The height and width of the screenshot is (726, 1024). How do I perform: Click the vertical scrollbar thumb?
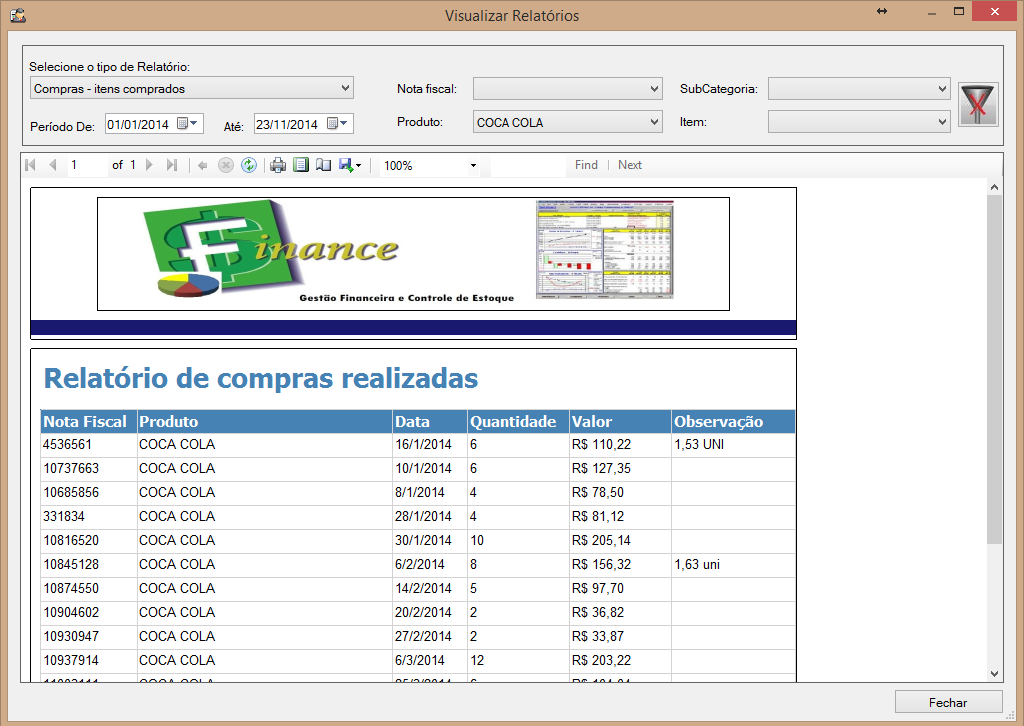click(994, 369)
